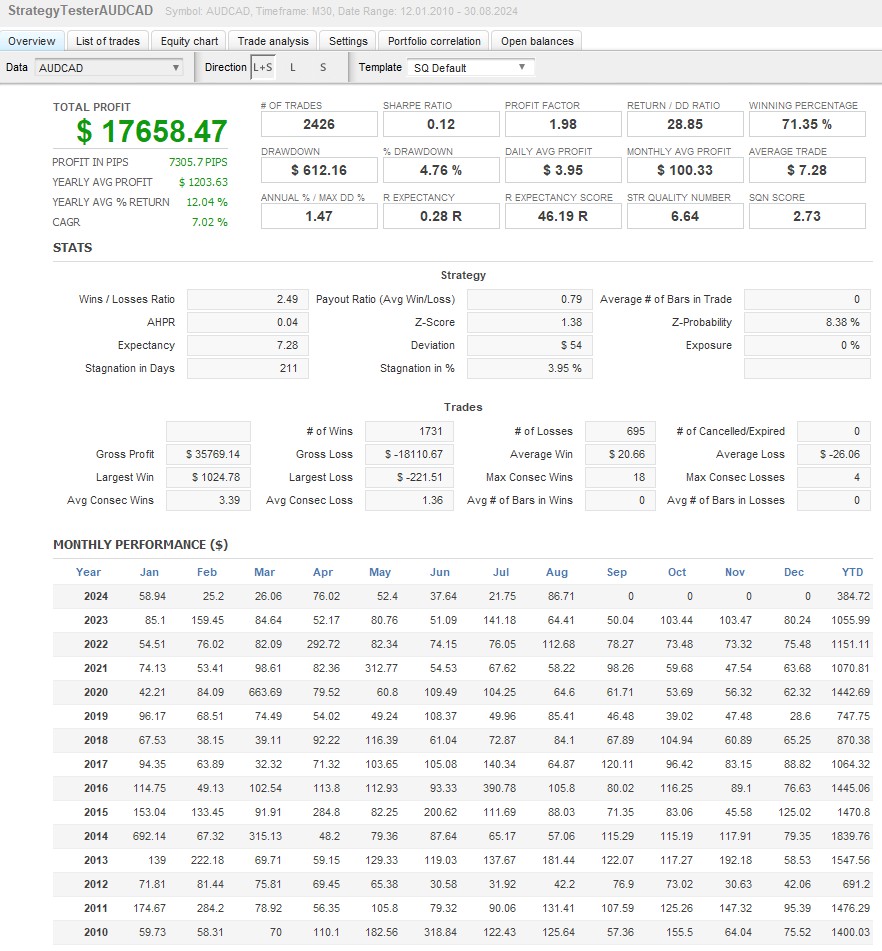Click the Largest Win field $ 1024.78
This screenshot has width=882, height=951.
208,477
